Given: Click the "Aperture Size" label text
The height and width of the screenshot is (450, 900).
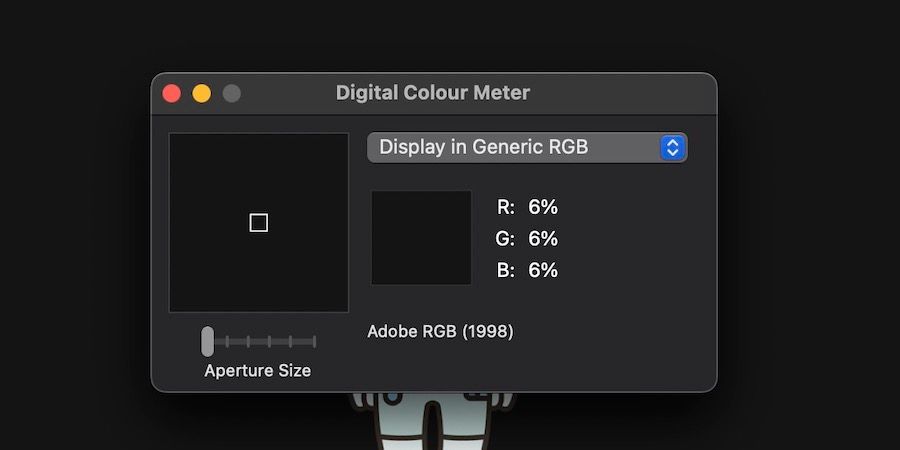Looking at the screenshot, I should 257,371.
